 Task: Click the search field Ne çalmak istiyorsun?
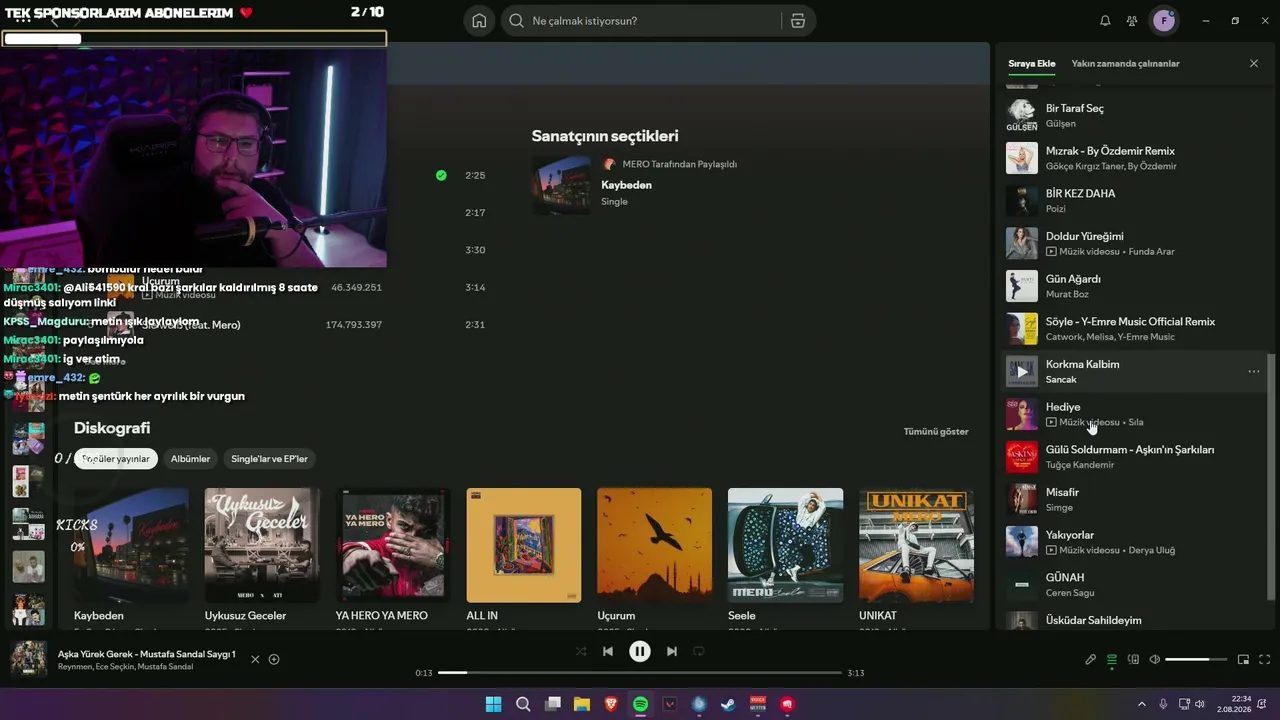point(641,21)
